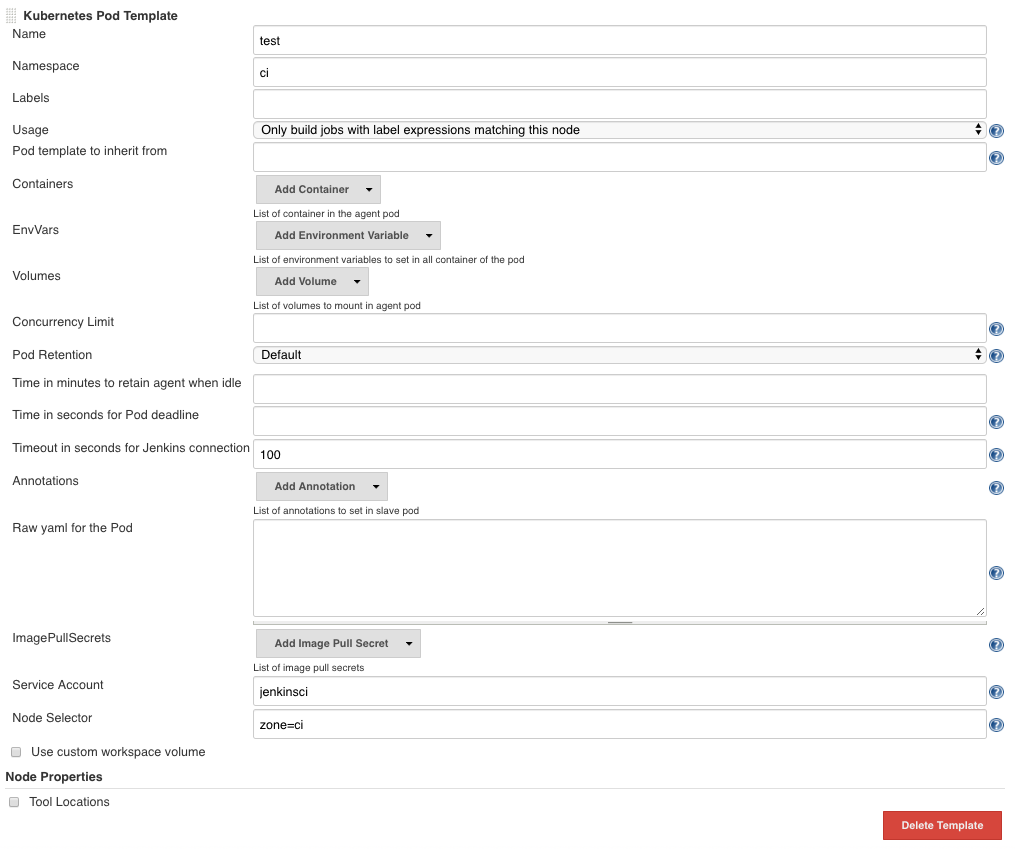Click 'List of container in the agent pod' text
The image size is (1015, 849).
[326, 214]
